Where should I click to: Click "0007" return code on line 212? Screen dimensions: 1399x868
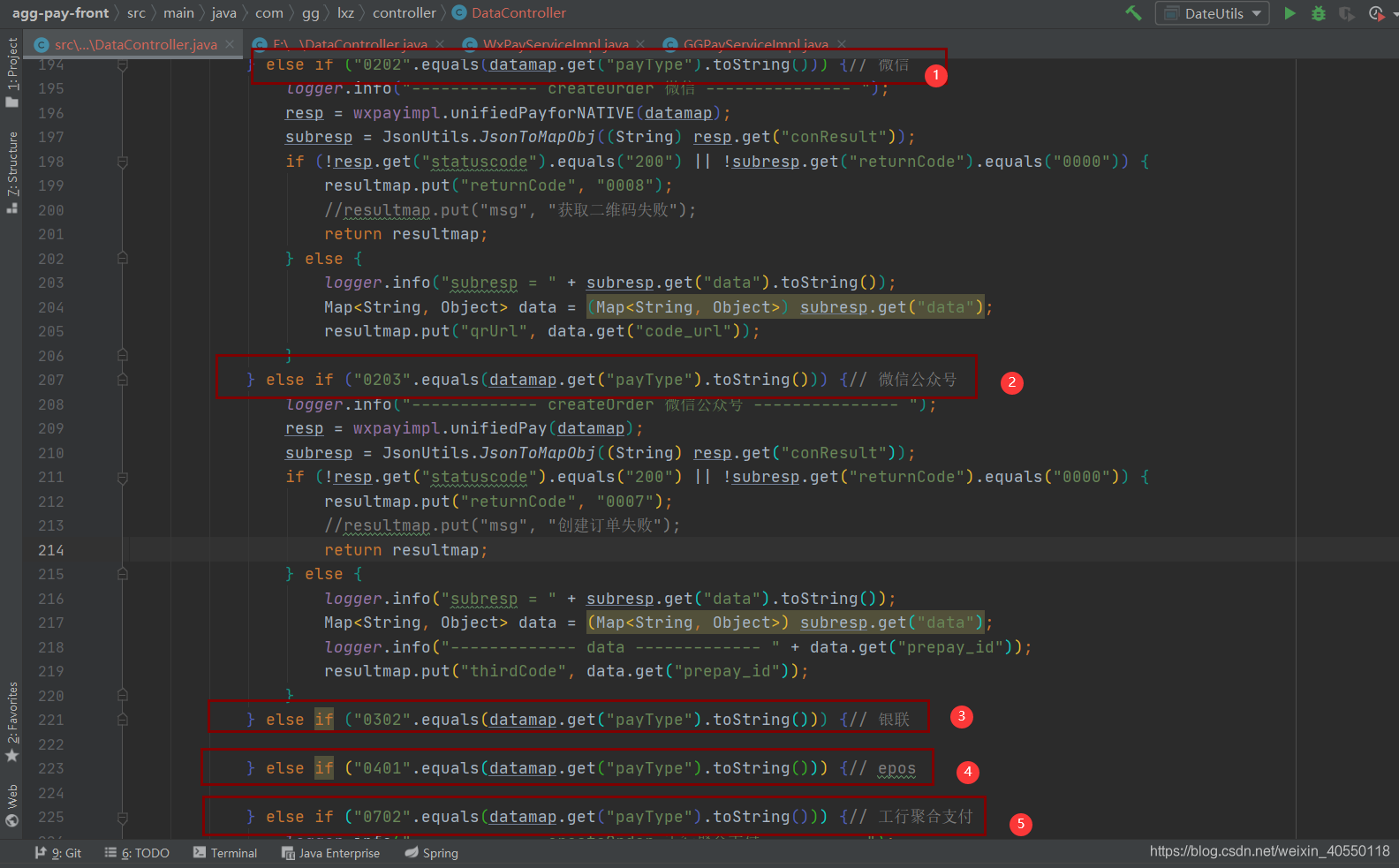pyautogui.click(x=625, y=502)
